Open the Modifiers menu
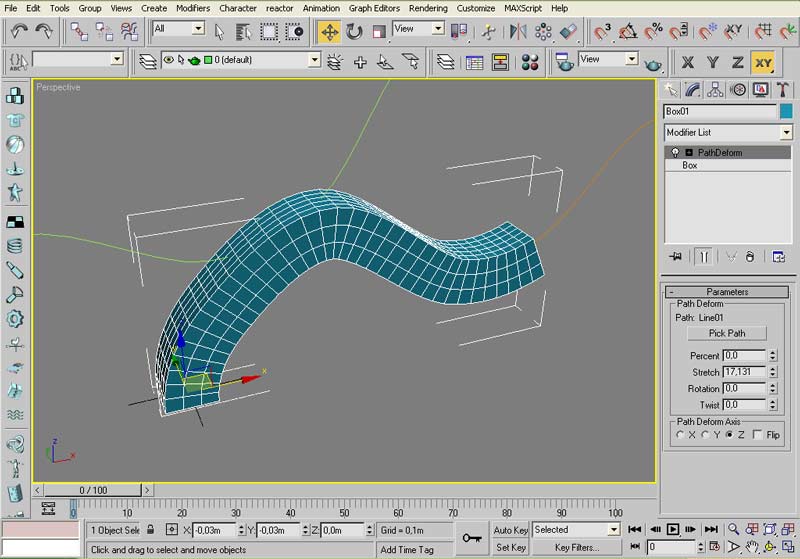 (x=193, y=8)
